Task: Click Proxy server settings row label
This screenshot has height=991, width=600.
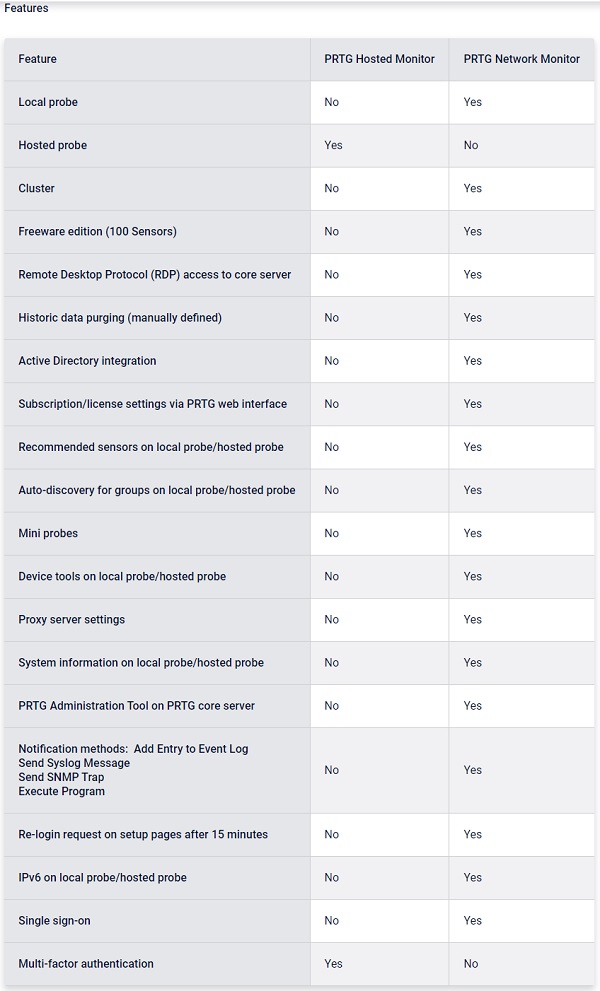Action: (x=71, y=619)
